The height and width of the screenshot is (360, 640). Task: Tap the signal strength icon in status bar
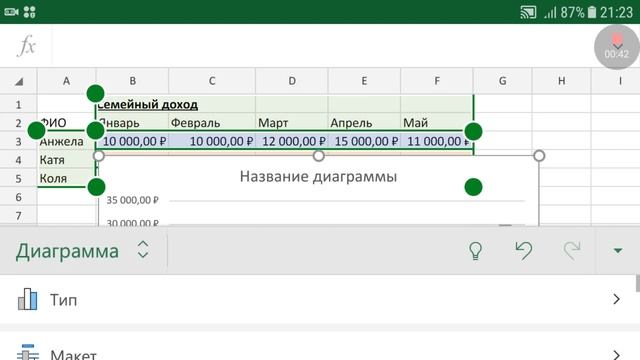click(x=550, y=13)
